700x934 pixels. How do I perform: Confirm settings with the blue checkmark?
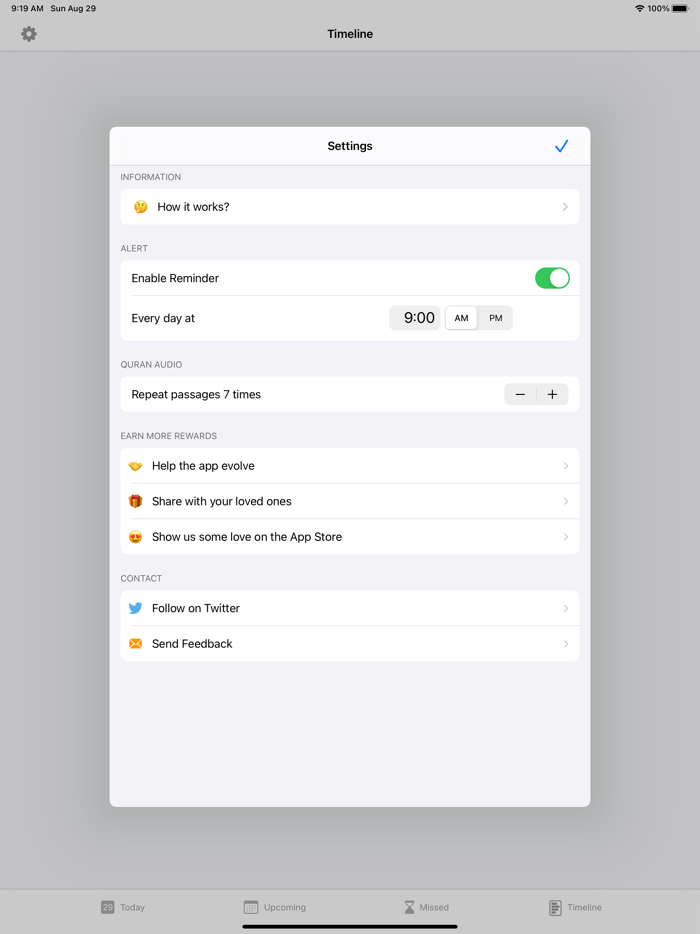[x=561, y=146]
